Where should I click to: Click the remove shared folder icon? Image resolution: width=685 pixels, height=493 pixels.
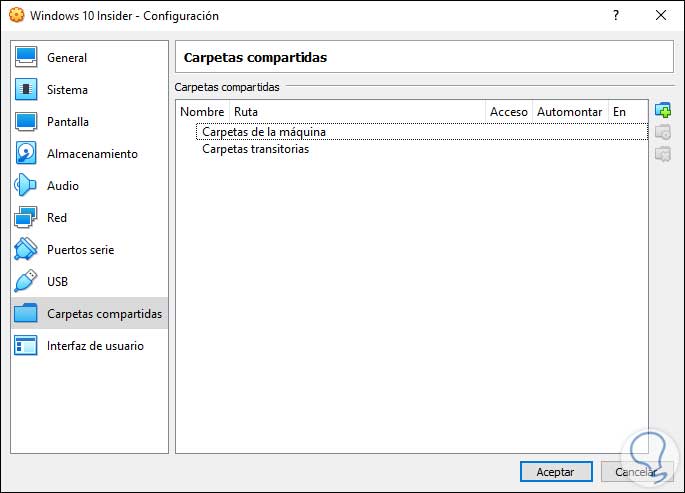[x=662, y=154]
